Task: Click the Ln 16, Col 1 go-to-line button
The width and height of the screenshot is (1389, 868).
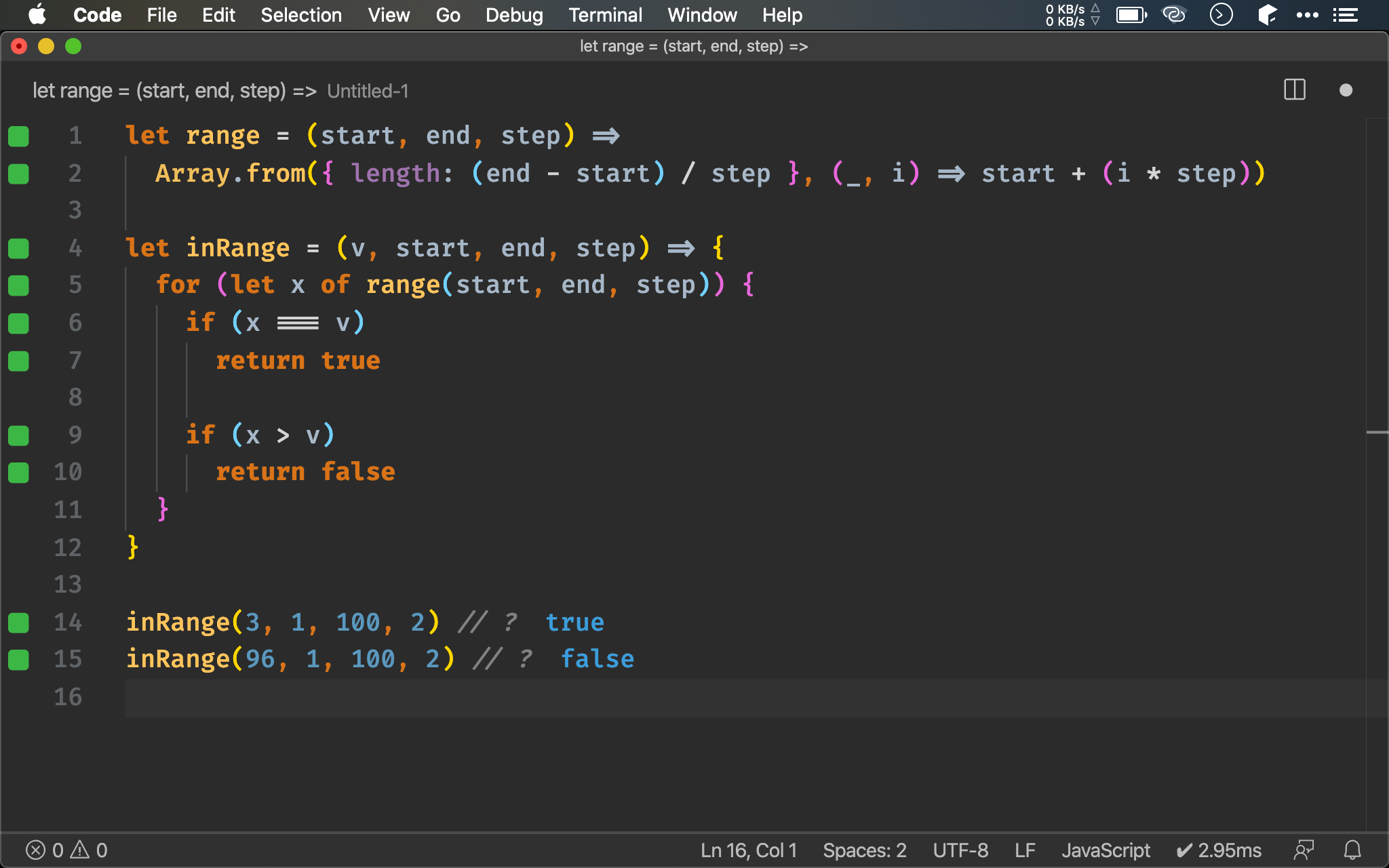Action: coord(749,850)
